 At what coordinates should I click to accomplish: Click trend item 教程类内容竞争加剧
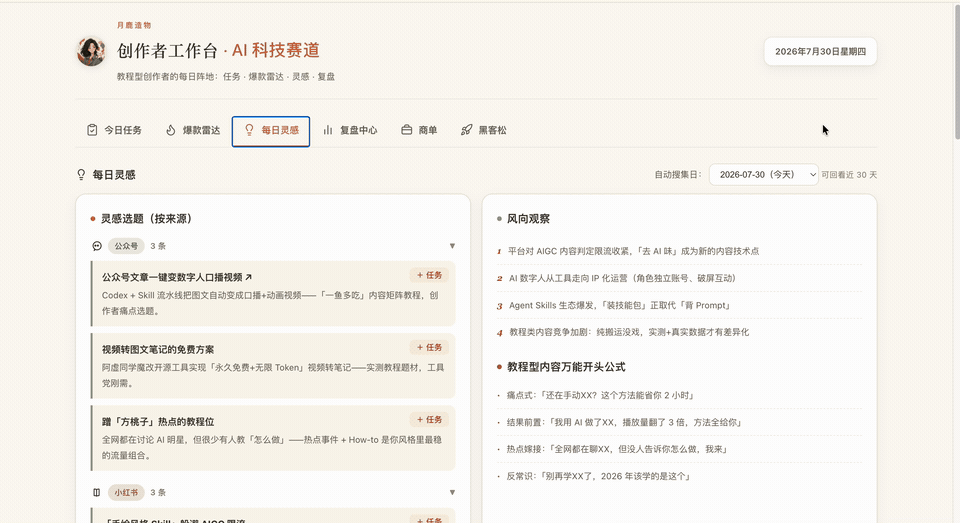point(679,332)
